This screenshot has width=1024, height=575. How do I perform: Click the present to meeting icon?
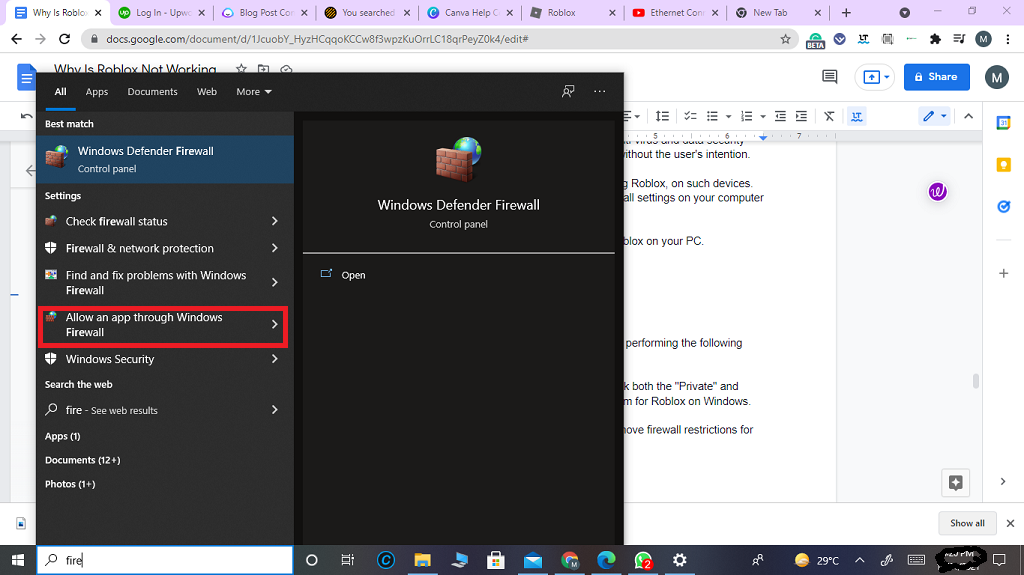coord(871,77)
